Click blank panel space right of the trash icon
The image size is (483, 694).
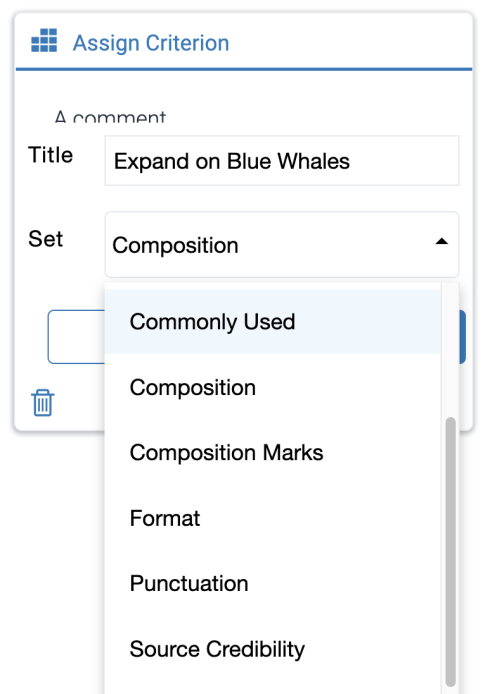click(80, 403)
